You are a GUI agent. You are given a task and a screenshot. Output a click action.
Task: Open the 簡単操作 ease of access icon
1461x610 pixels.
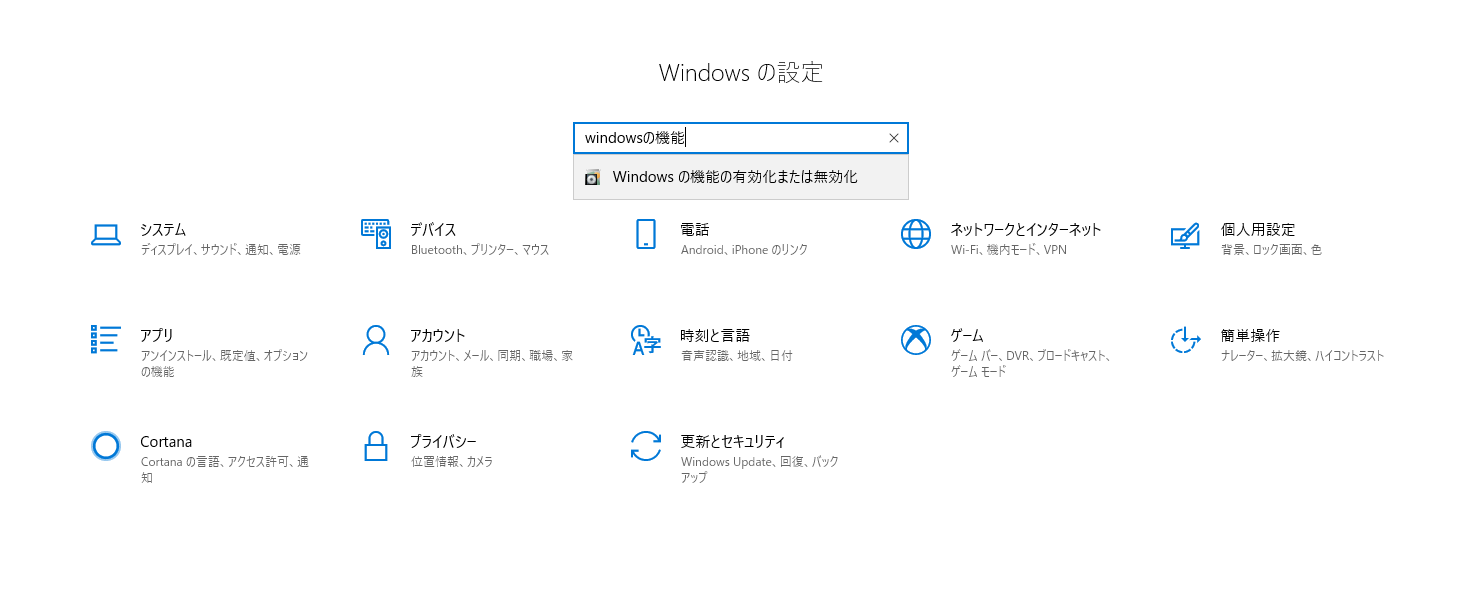click(x=1185, y=340)
